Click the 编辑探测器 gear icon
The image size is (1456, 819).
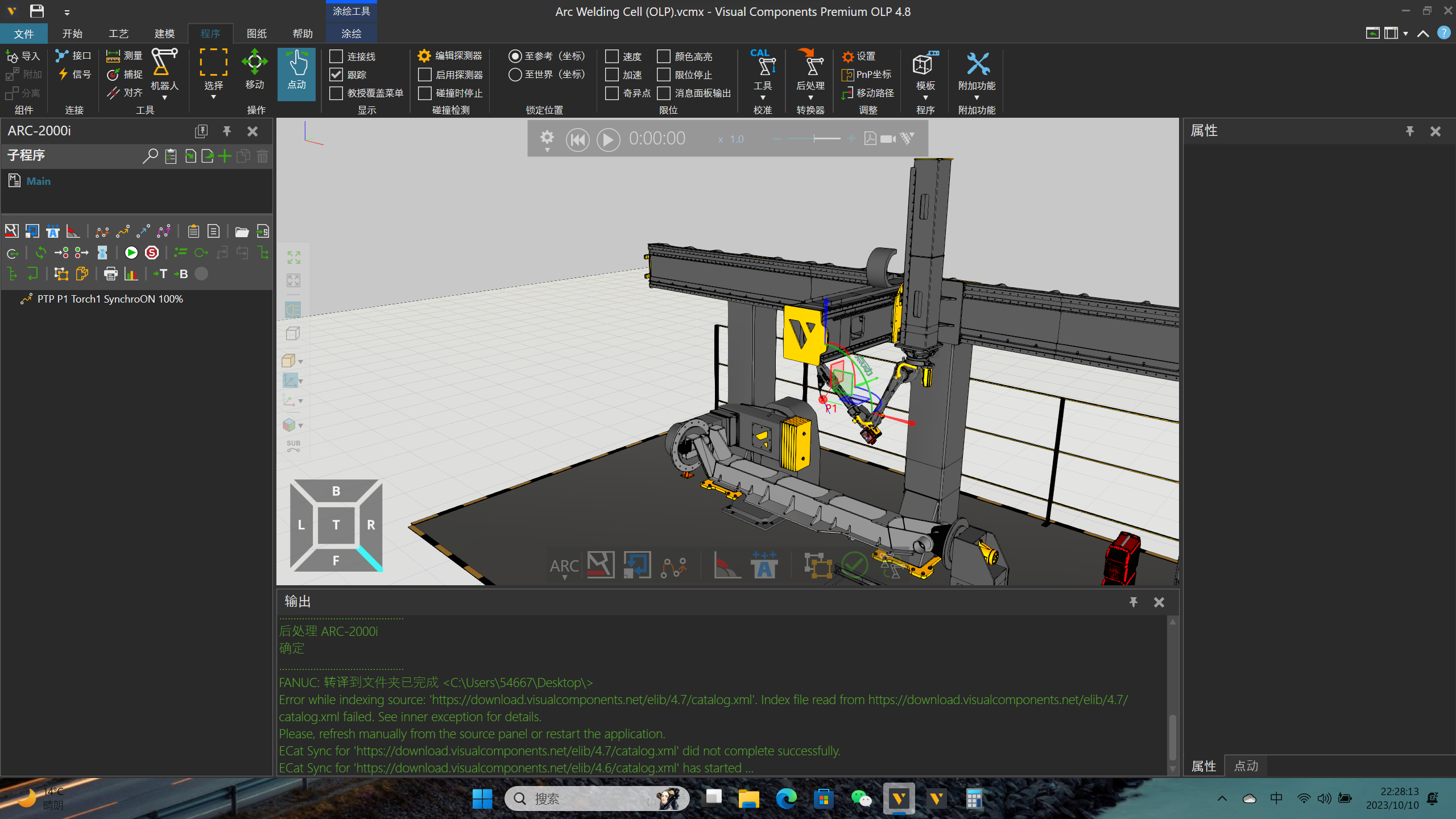click(x=424, y=56)
